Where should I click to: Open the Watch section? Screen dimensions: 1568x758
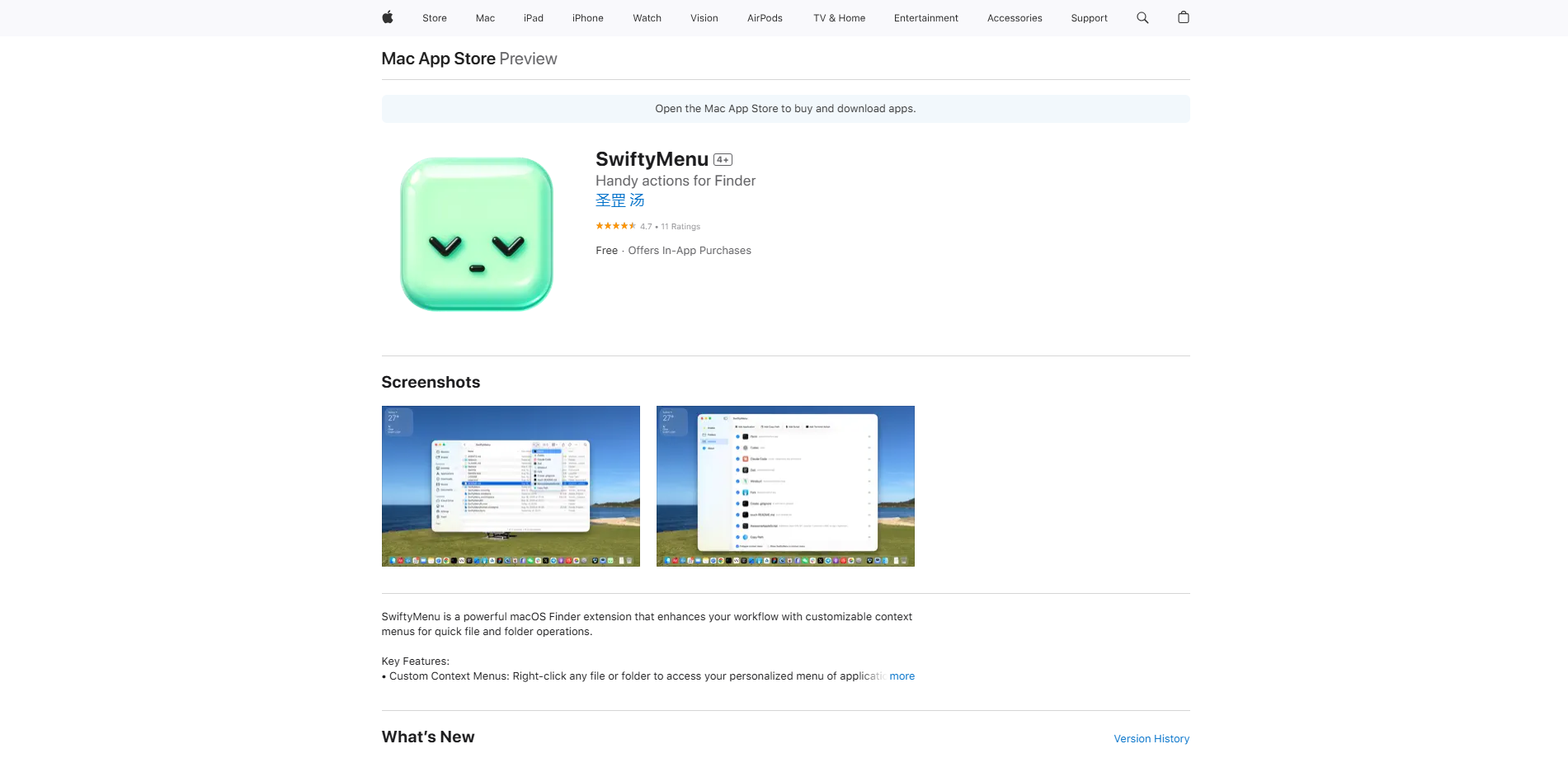click(647, 17)
